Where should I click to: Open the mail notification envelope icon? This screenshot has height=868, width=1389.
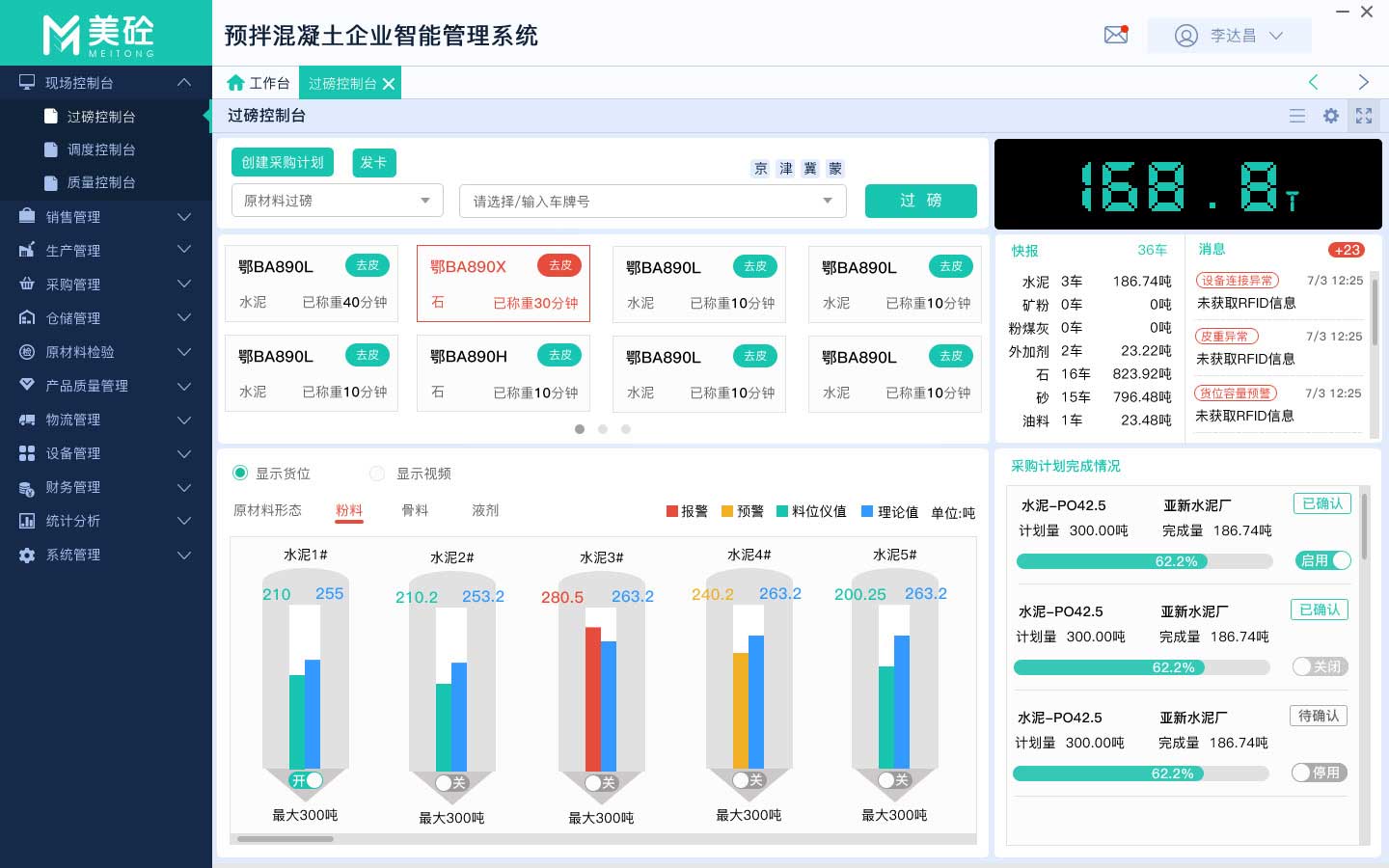click(x=1116, y=36)
